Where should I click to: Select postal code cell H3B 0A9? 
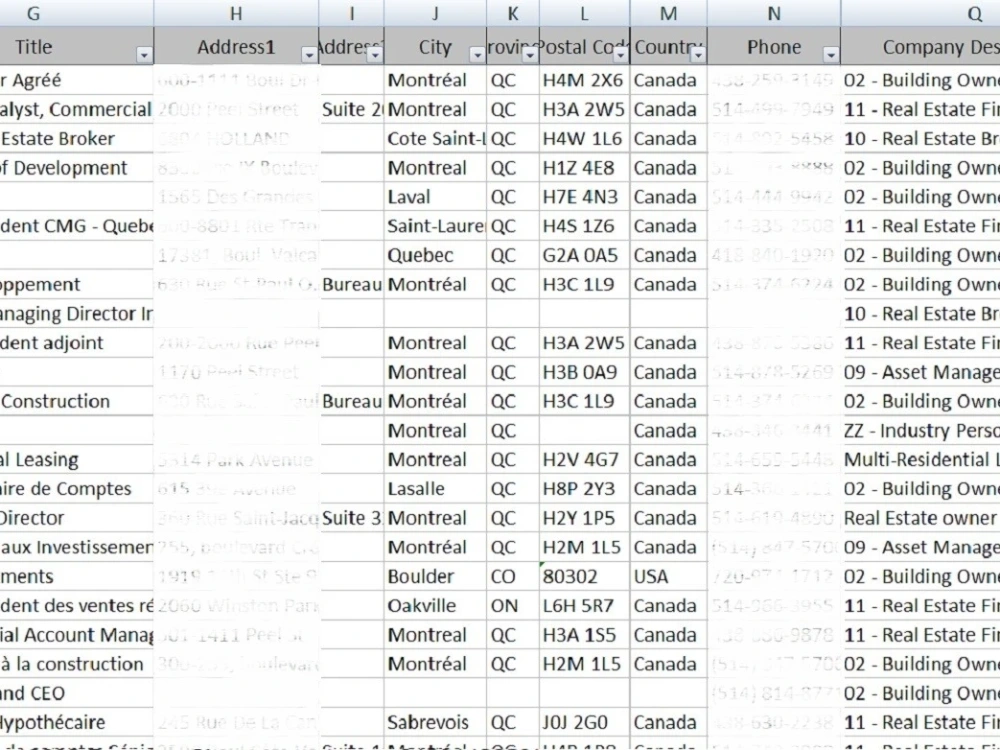pos(585,372)
